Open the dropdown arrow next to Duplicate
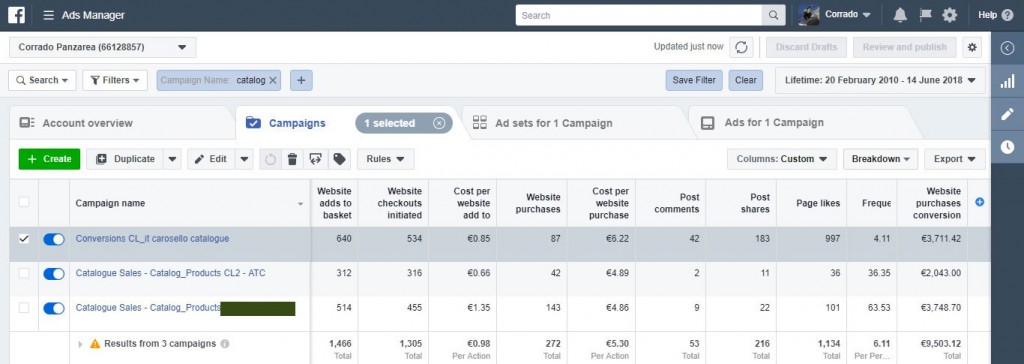 (172, 159)
